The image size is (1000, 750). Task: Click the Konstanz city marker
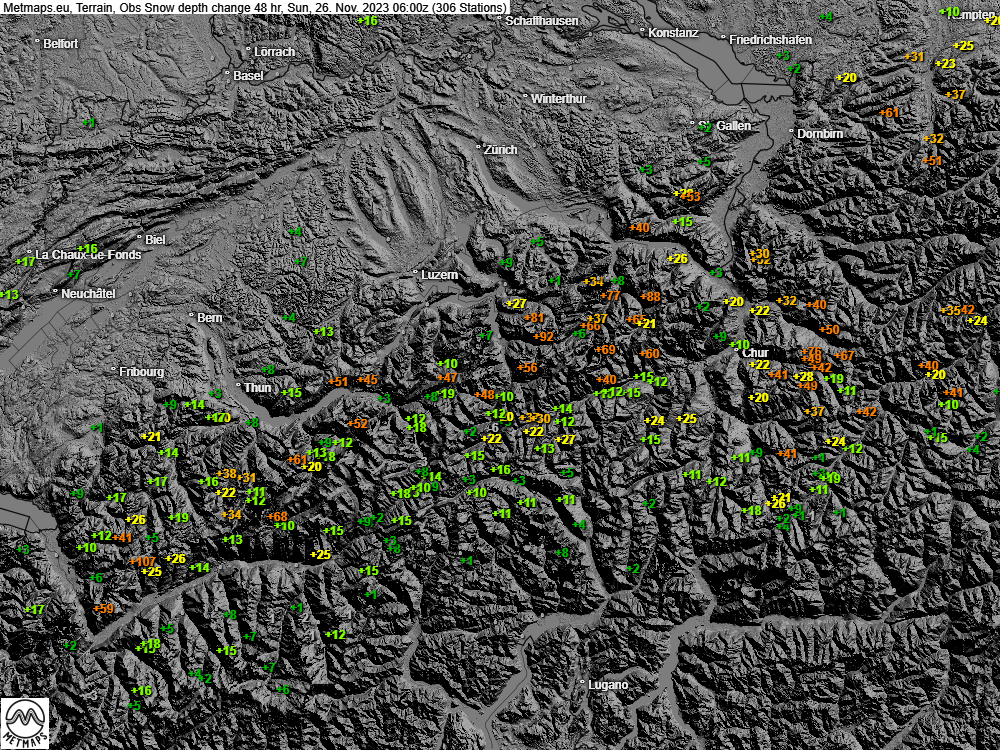click(643, 30)
